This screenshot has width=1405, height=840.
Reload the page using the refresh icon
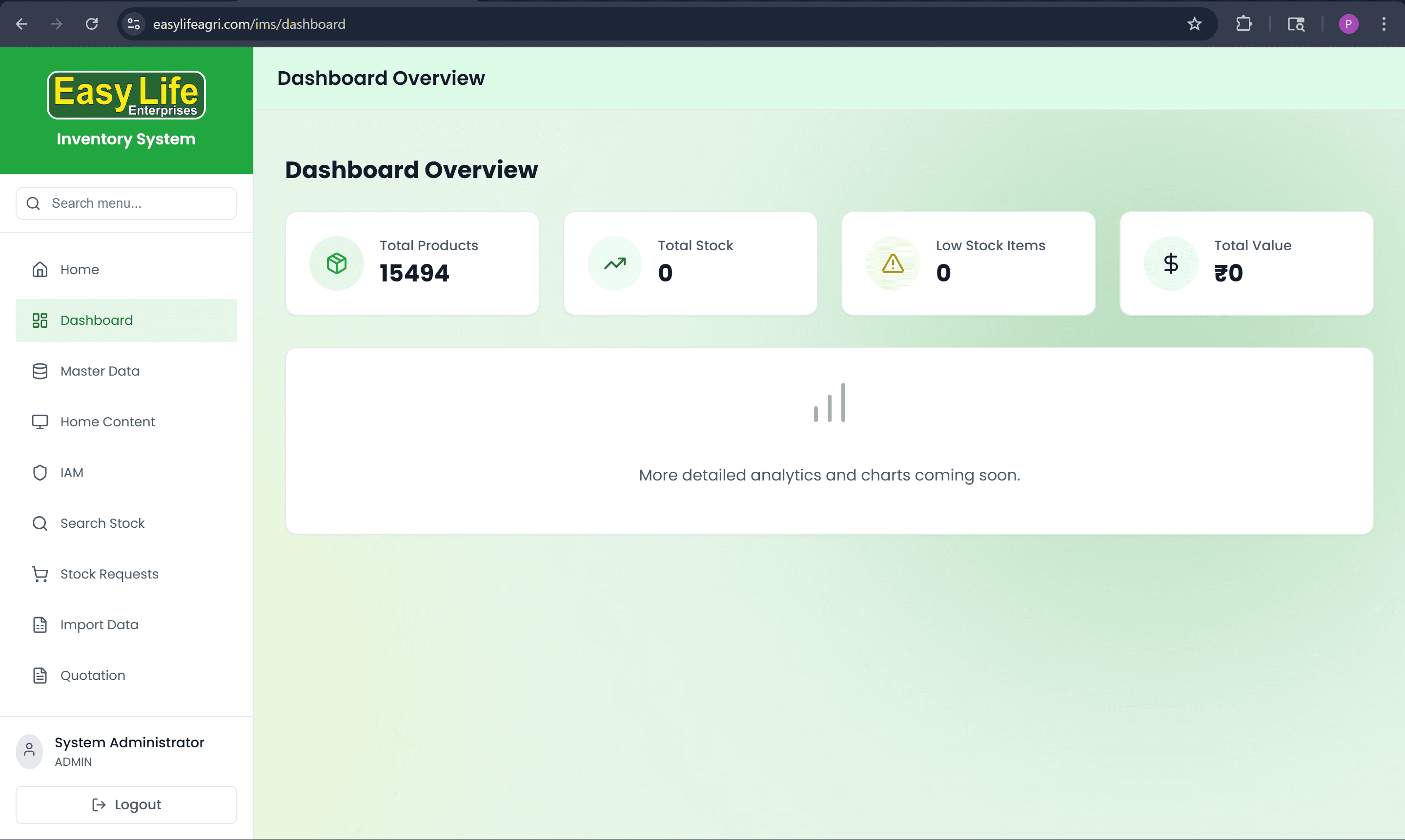tap(92, 24)
